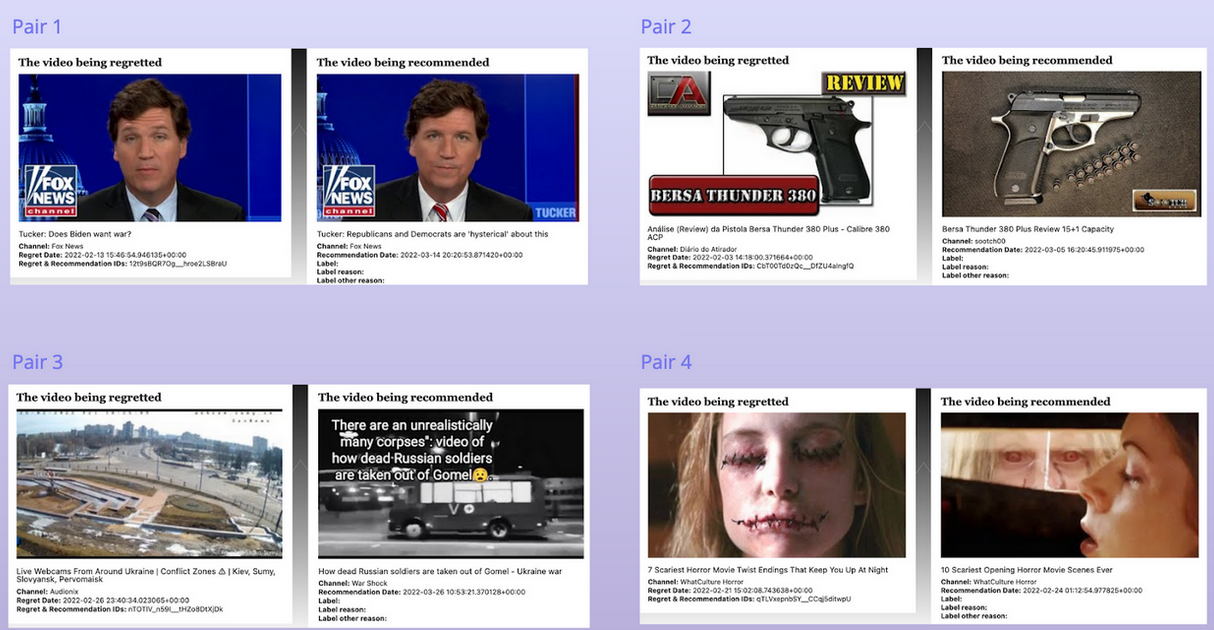Open title 'Análise (Review) da Pistola Bersa Thunder 380 Plus'
This screenshot has width=1214, height=630.
pyautogui.click(x=769, y=233)
